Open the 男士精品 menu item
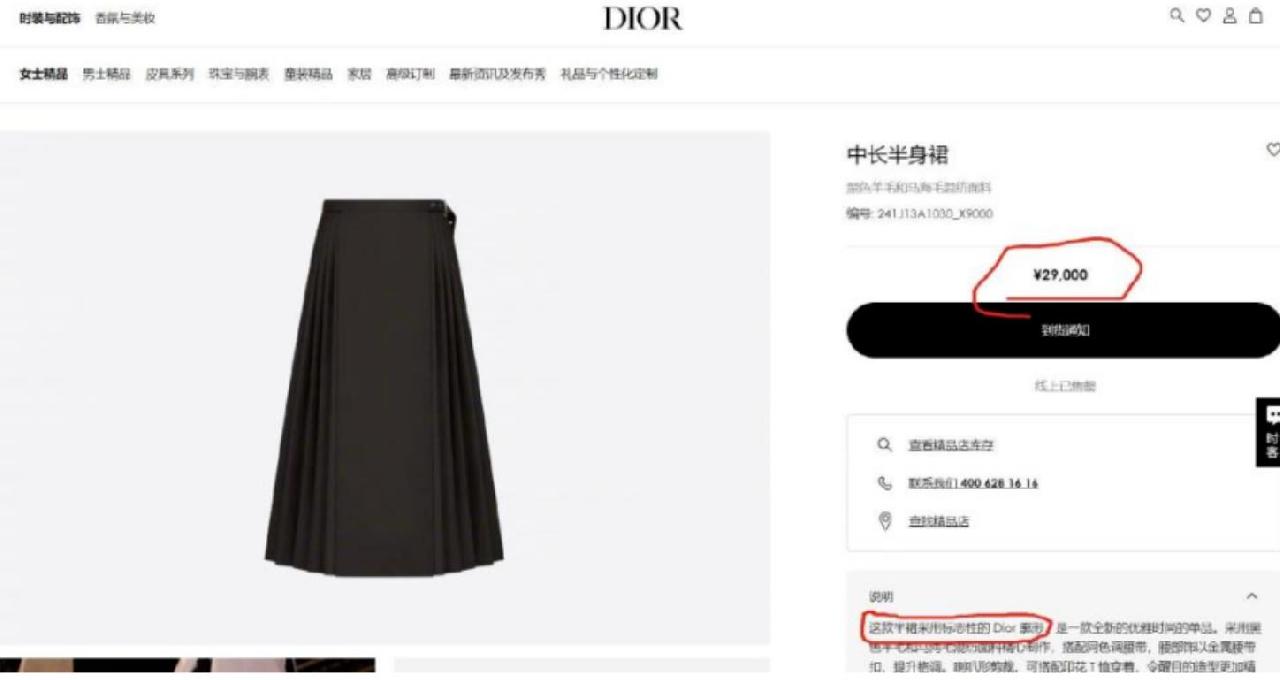The height and width of the screenshot is (680, 1280). [106, 74]
